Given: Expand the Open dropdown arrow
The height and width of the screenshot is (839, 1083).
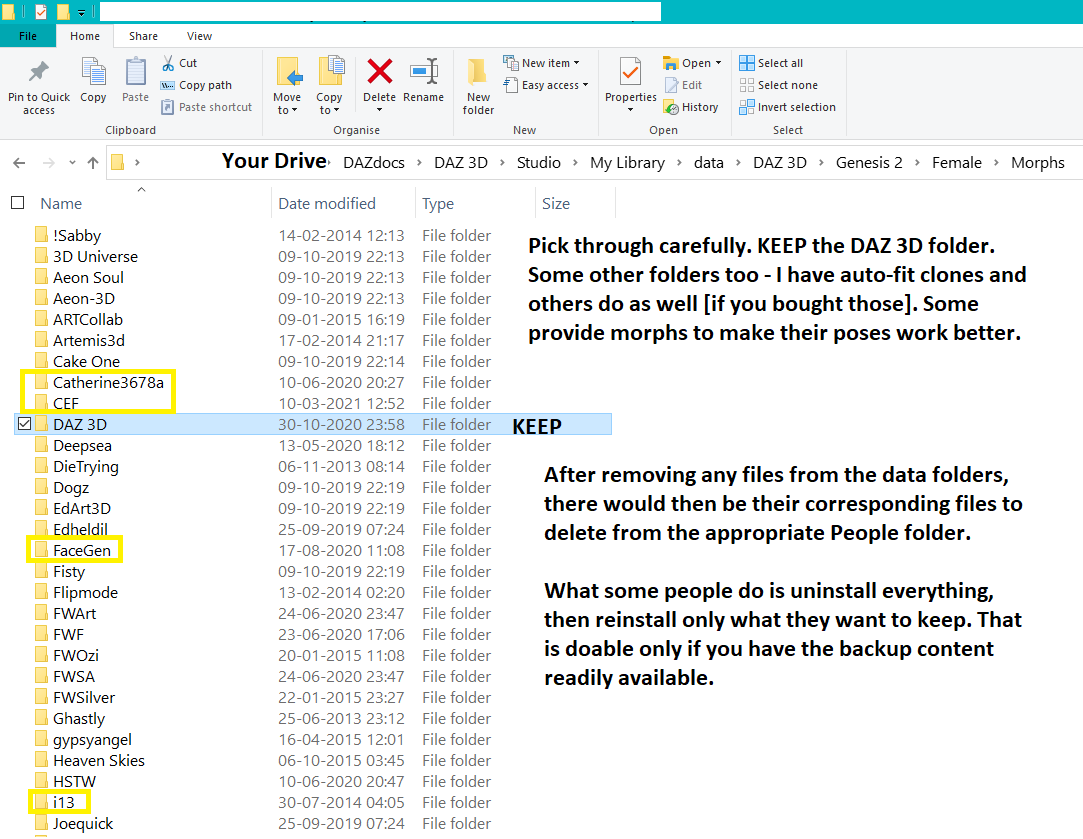Looking at the screenshot, I should pyautogui.click(x=718, y=63).
